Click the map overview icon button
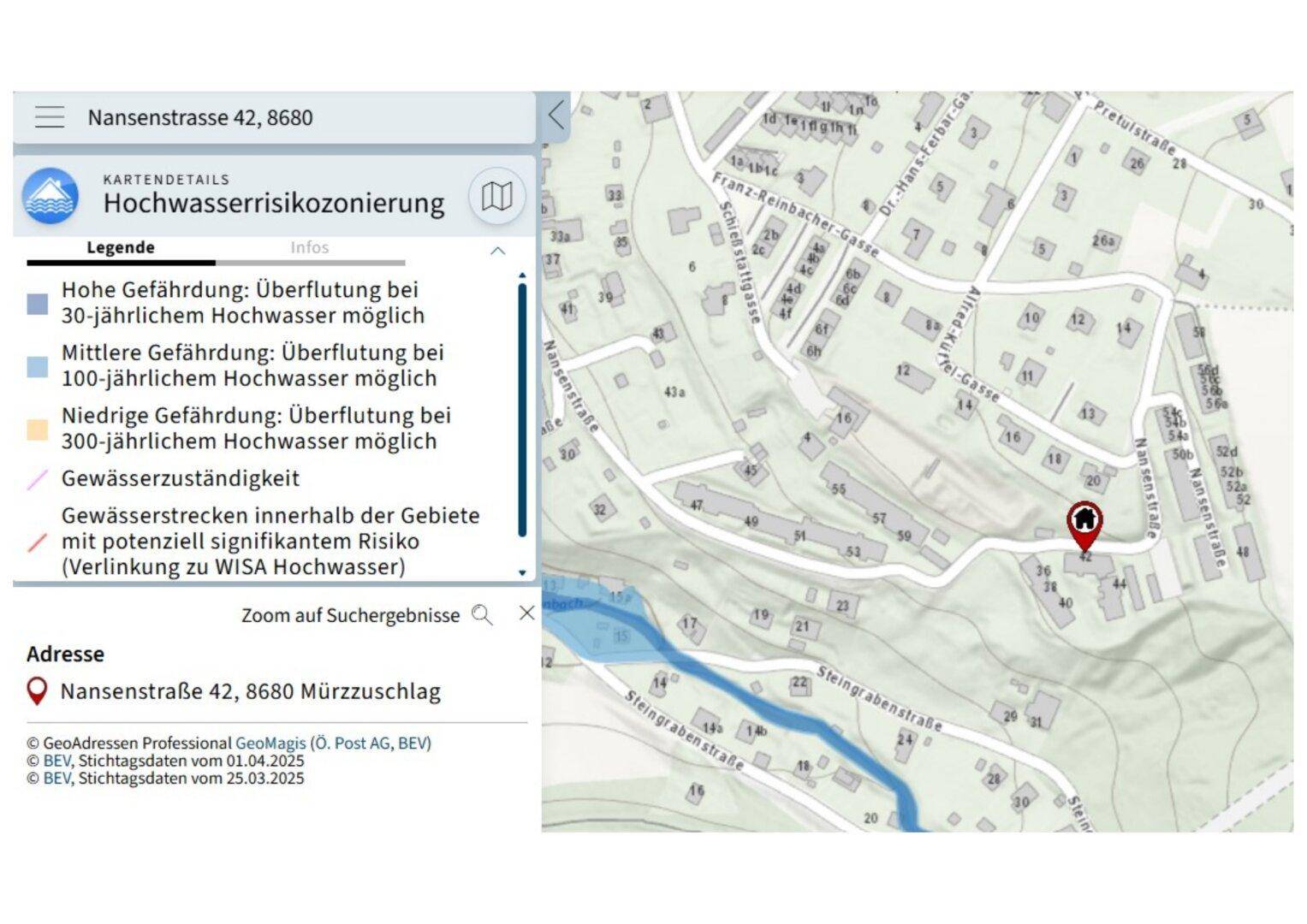Image resolution: width=1307 pixels, height=924 pixels. tap(496, 196)
